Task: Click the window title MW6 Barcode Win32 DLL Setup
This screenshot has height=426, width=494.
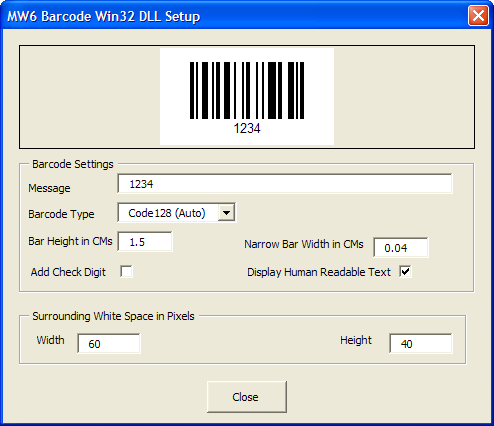Action: 104,16
